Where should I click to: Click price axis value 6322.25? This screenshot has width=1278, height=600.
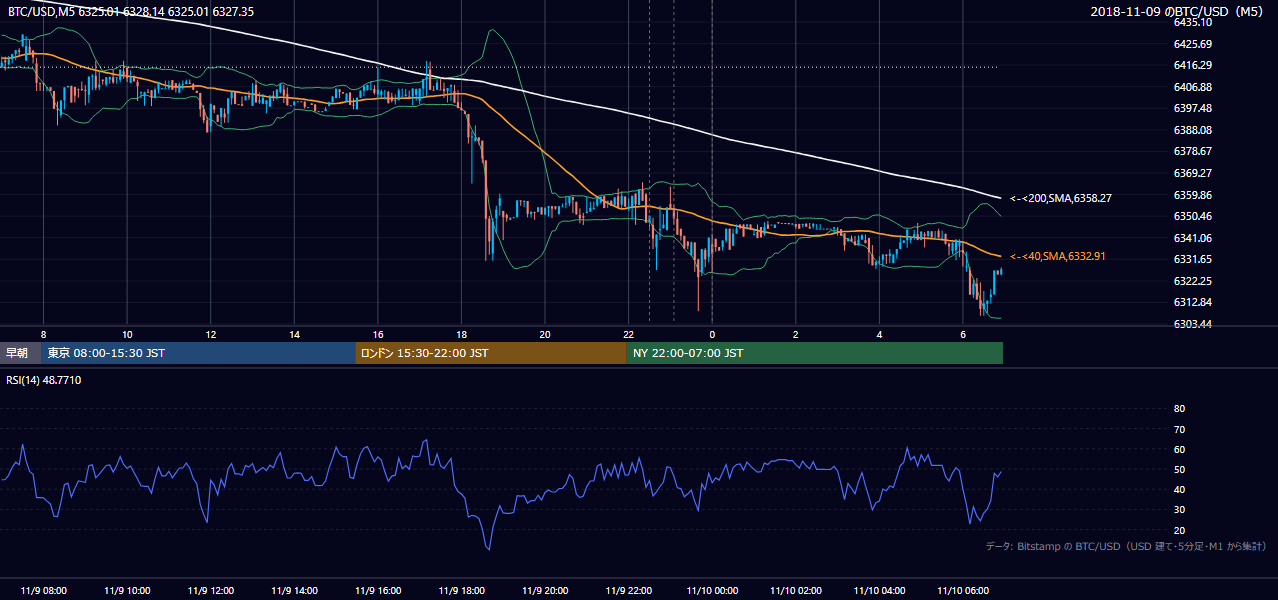(x=1193, y=281)
